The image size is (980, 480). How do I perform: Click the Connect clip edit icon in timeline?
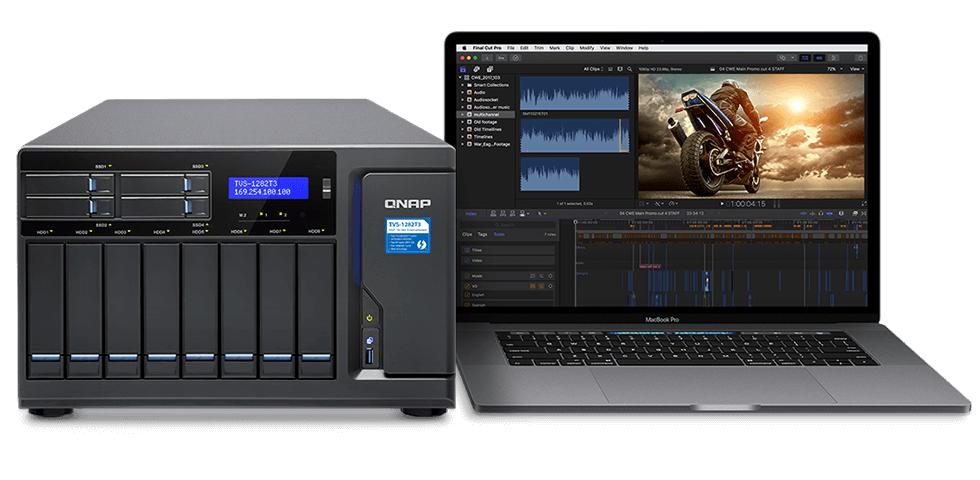coord(493,213)
